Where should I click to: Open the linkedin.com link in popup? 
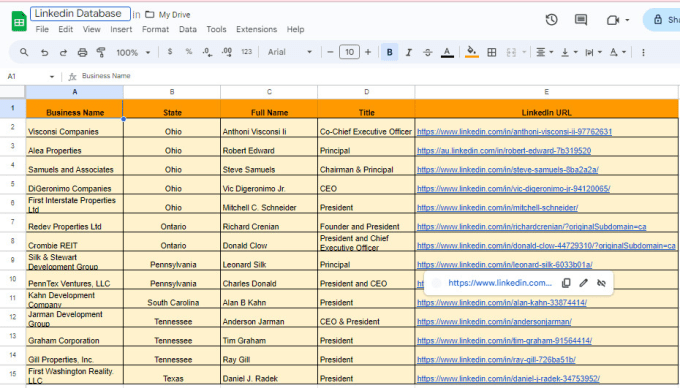pyautogui.click(x=500, y=283)
